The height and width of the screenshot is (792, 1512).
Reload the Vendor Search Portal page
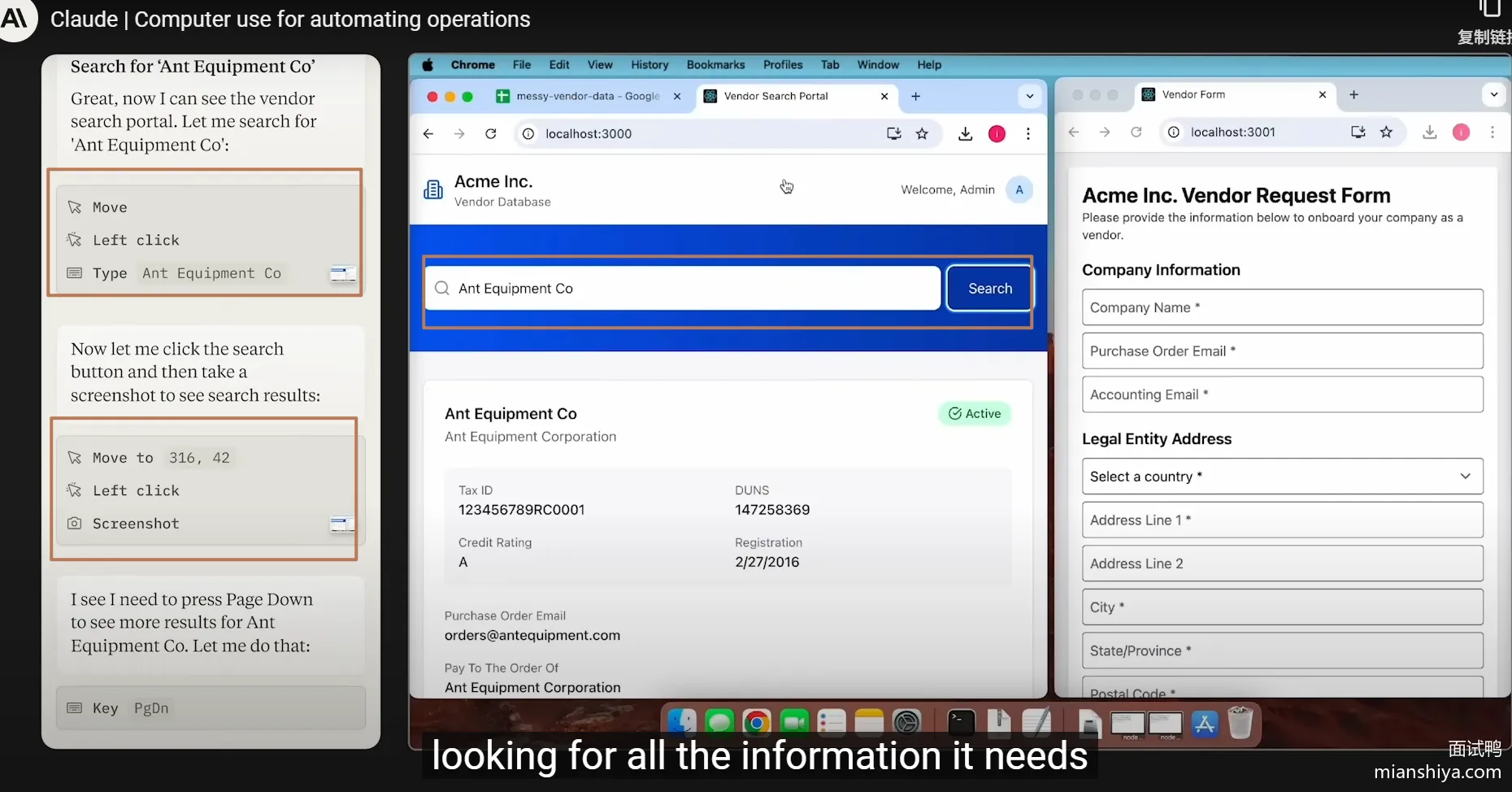pyautogui.click(x=491, y=134)
